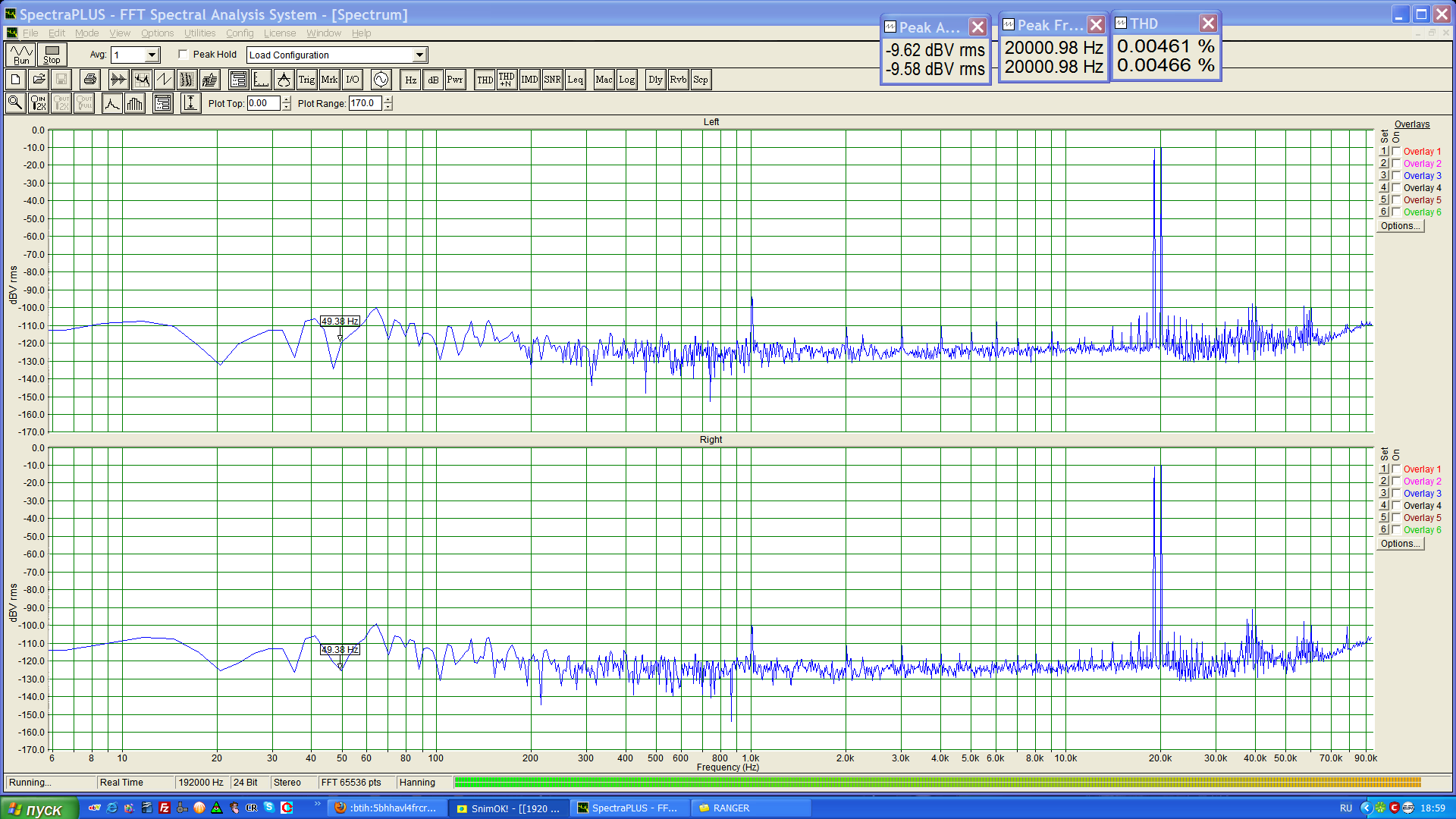Click the SNR utility icon

[x=552, y=80]
